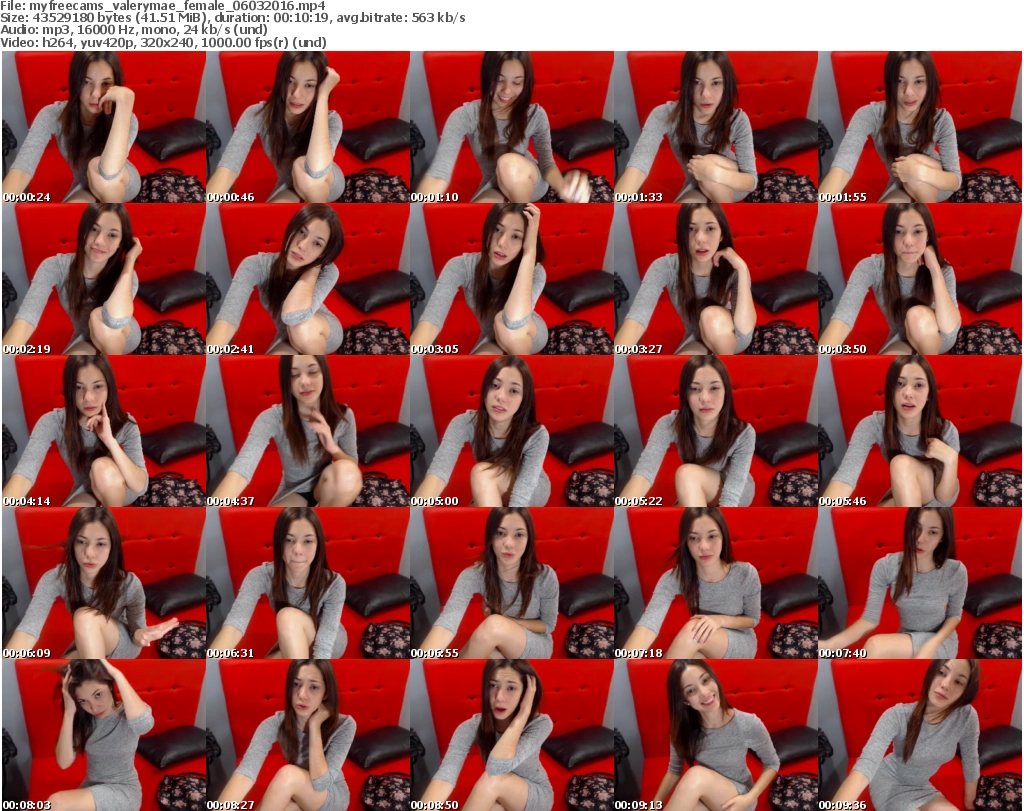Click the frame stamped 00:08:50
This screenshot has height=811, width=1024.
512,735
